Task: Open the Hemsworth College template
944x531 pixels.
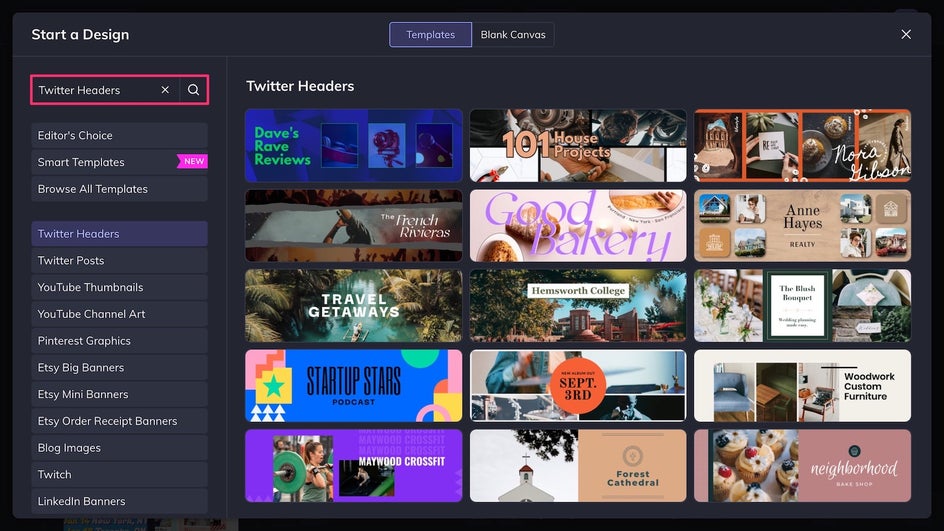Action: (578, 306)
